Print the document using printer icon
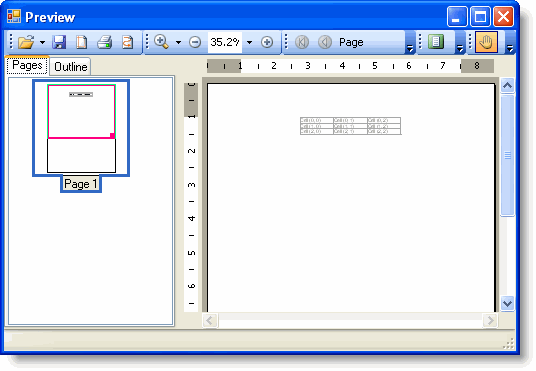This screenshot has width=536, height=371. (105, 42)
